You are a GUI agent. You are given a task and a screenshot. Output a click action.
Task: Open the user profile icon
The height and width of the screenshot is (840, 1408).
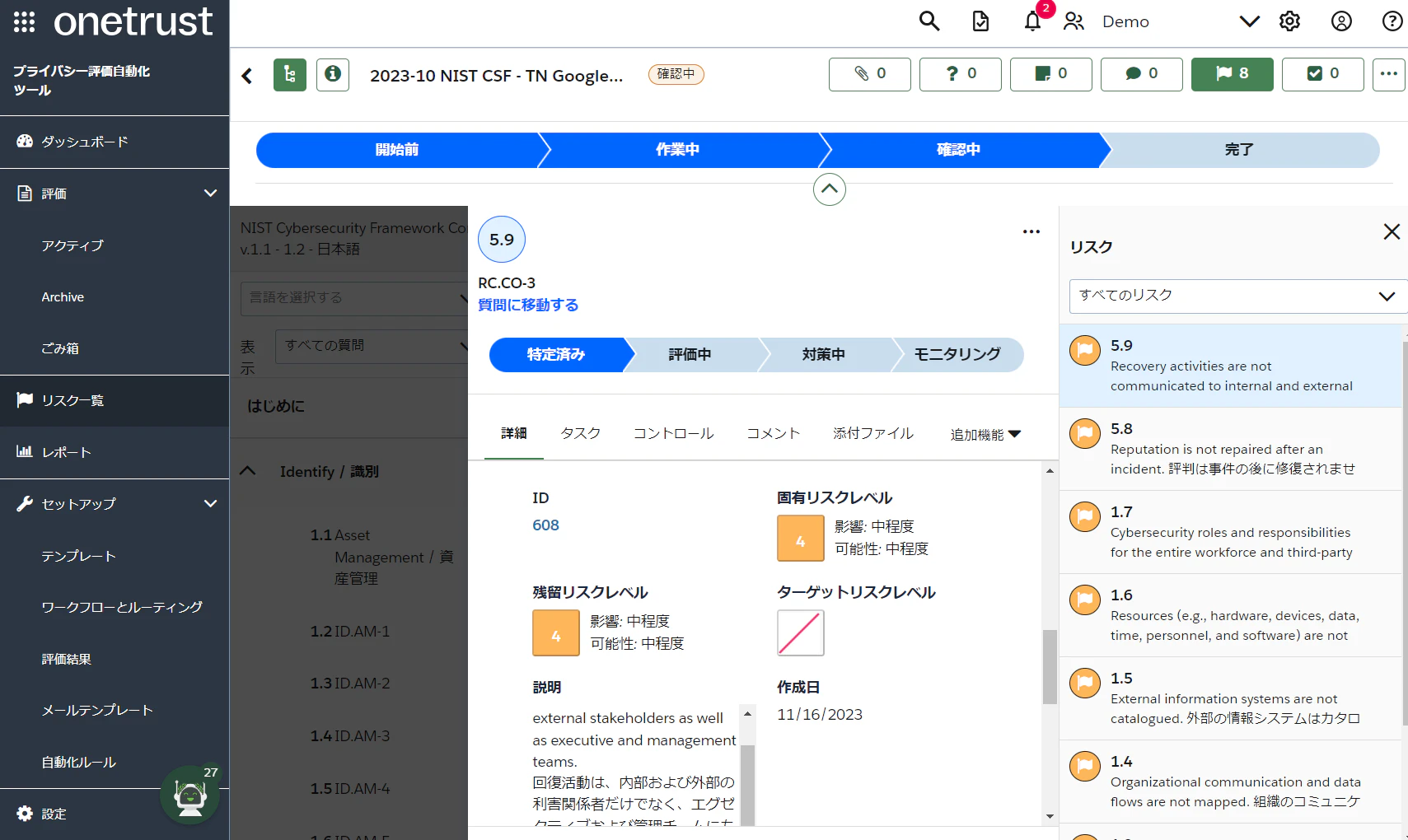click(x=1341, y=21)
